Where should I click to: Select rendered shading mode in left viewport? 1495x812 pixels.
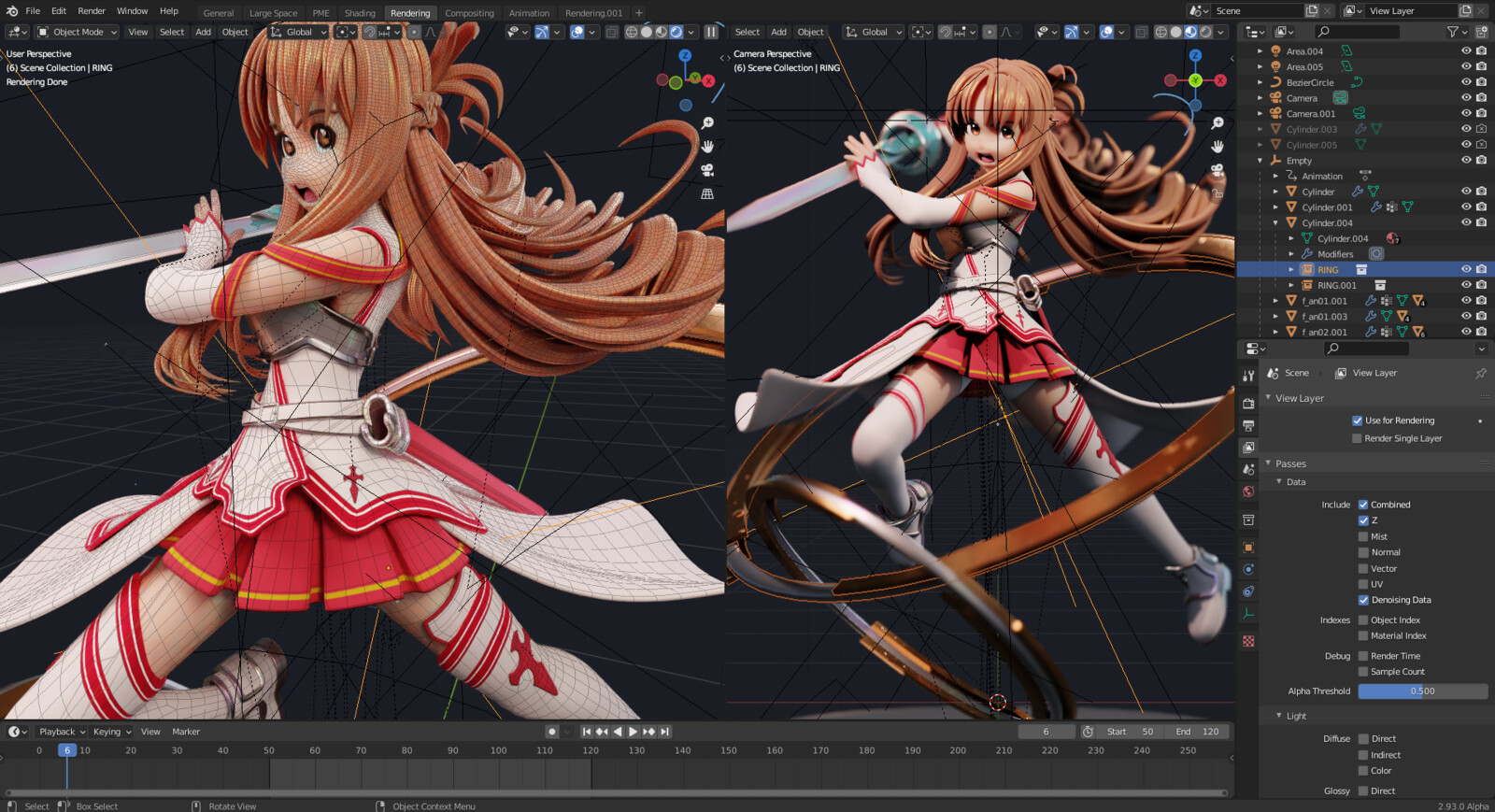pos(676,32)
